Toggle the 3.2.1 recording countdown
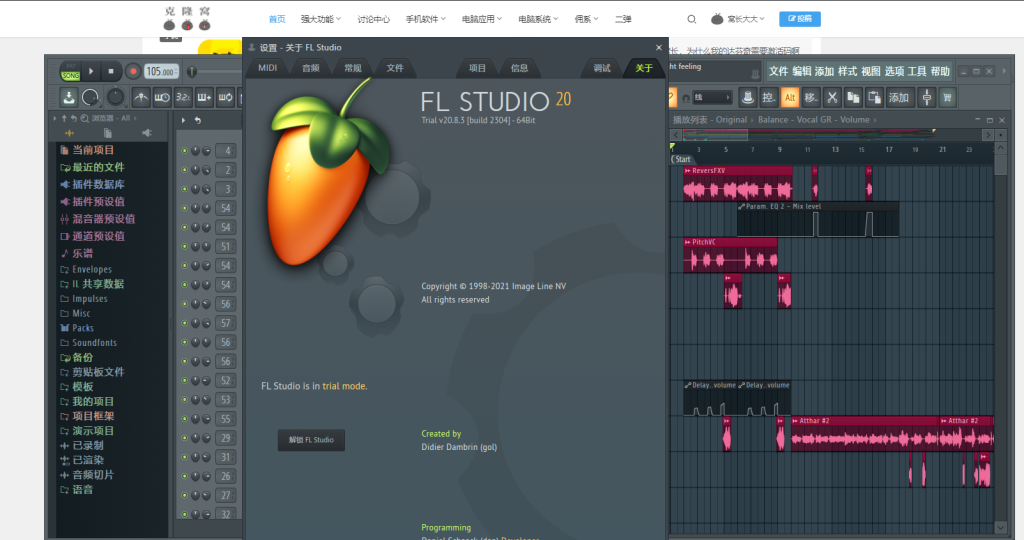This screenshot has width=1024, height=540. coord(184,98)
